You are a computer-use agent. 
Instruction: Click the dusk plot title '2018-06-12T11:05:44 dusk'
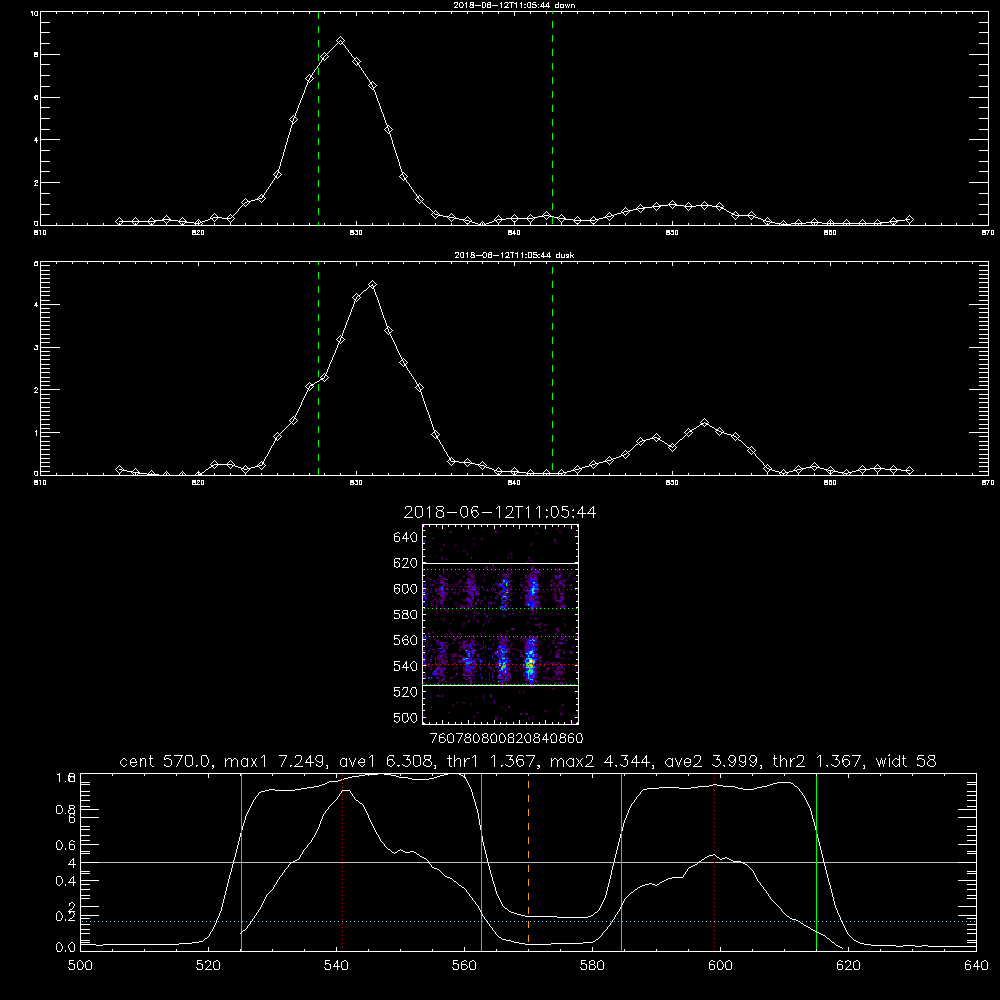tap(514, 255)
